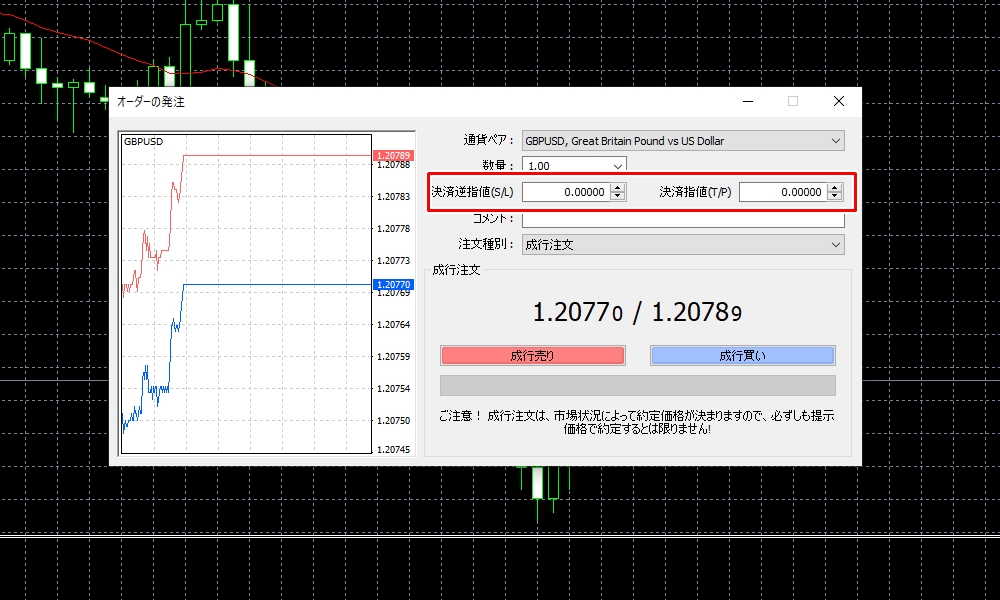The height and width of the screenshot is (600, 1000).
Task: Click the オーダーの発注 window title bar
Action: (x=400, y=101)
